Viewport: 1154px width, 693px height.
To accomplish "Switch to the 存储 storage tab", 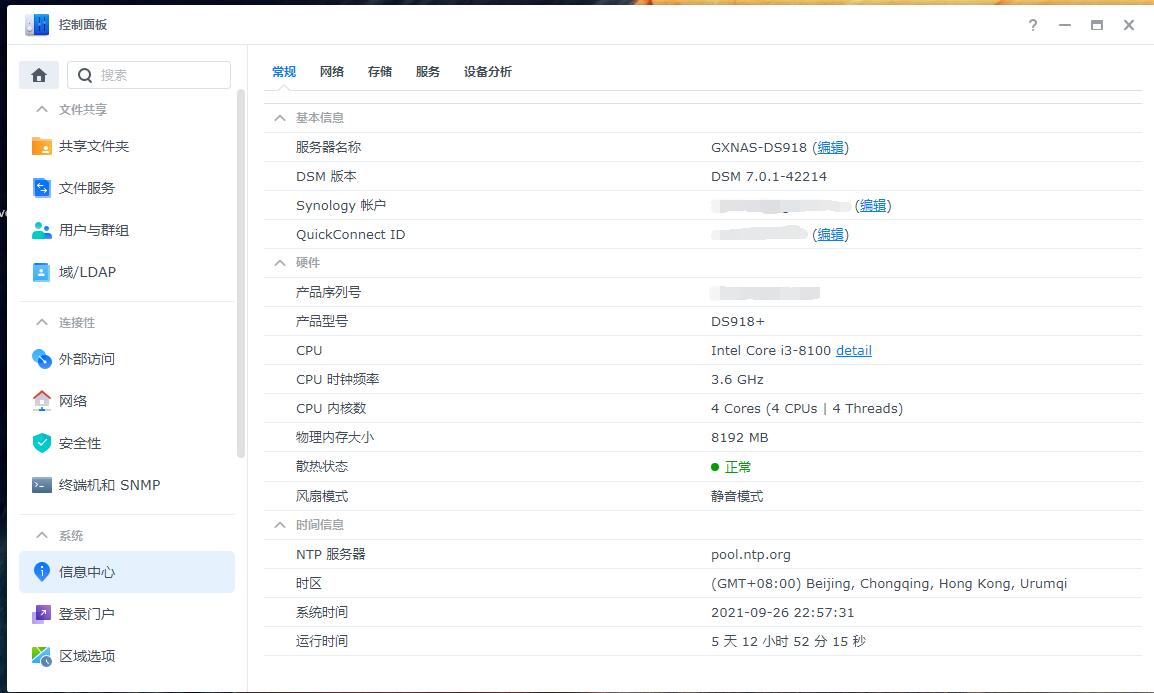I will point(380,72).
